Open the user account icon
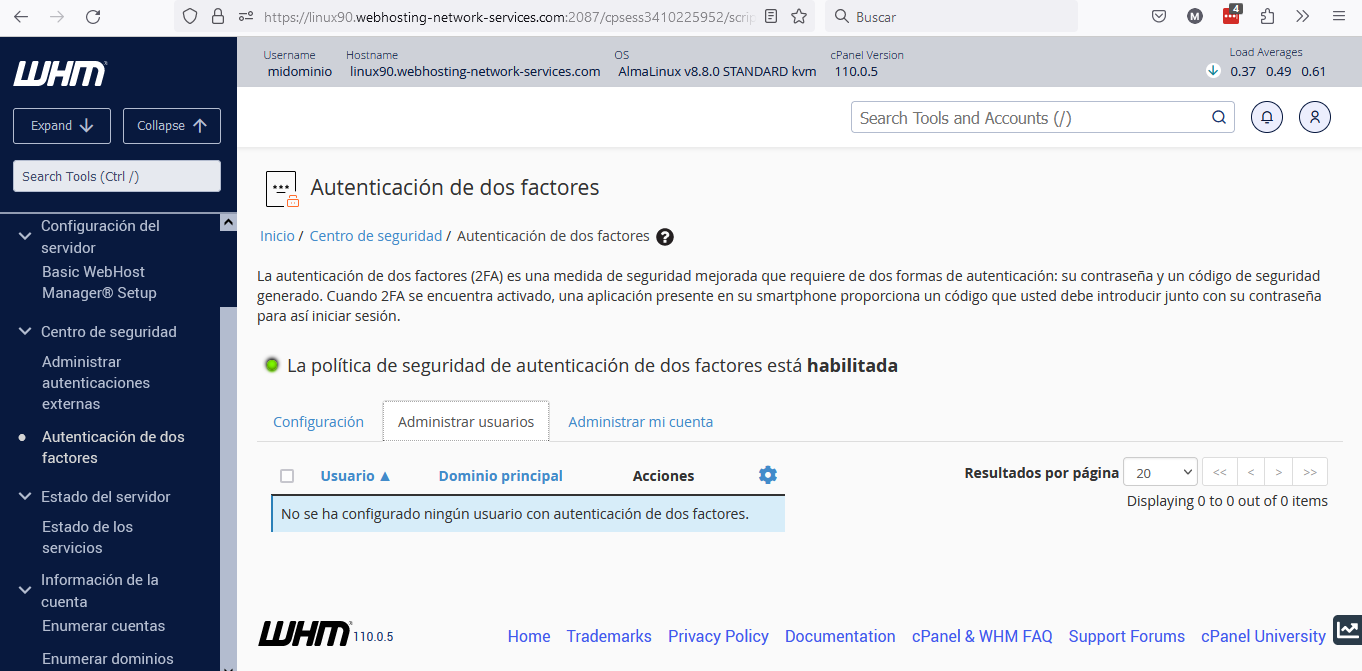Screen dimensions: 1362x671 pos(1315,117)
